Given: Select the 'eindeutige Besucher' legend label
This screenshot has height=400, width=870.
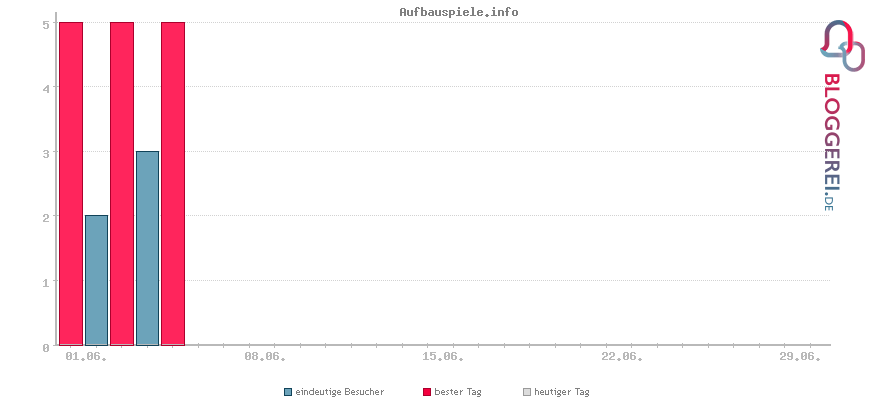Looking at the screenshot, I should tap(340, 392).
